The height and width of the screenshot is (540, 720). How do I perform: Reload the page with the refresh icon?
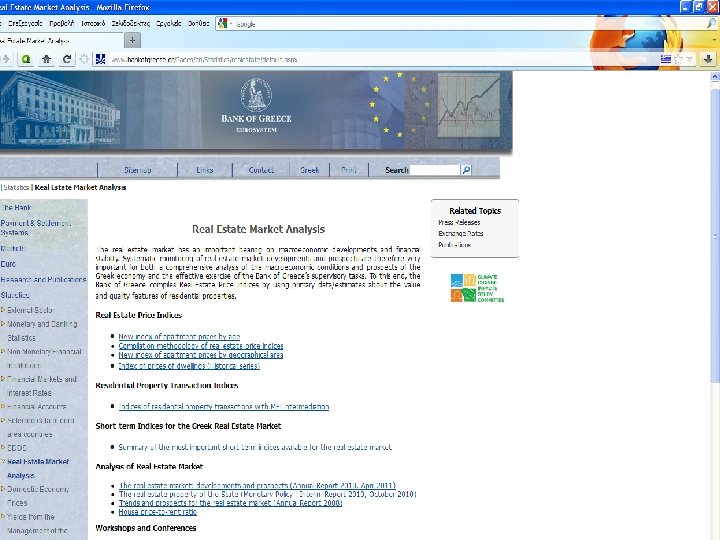[67, 59]
